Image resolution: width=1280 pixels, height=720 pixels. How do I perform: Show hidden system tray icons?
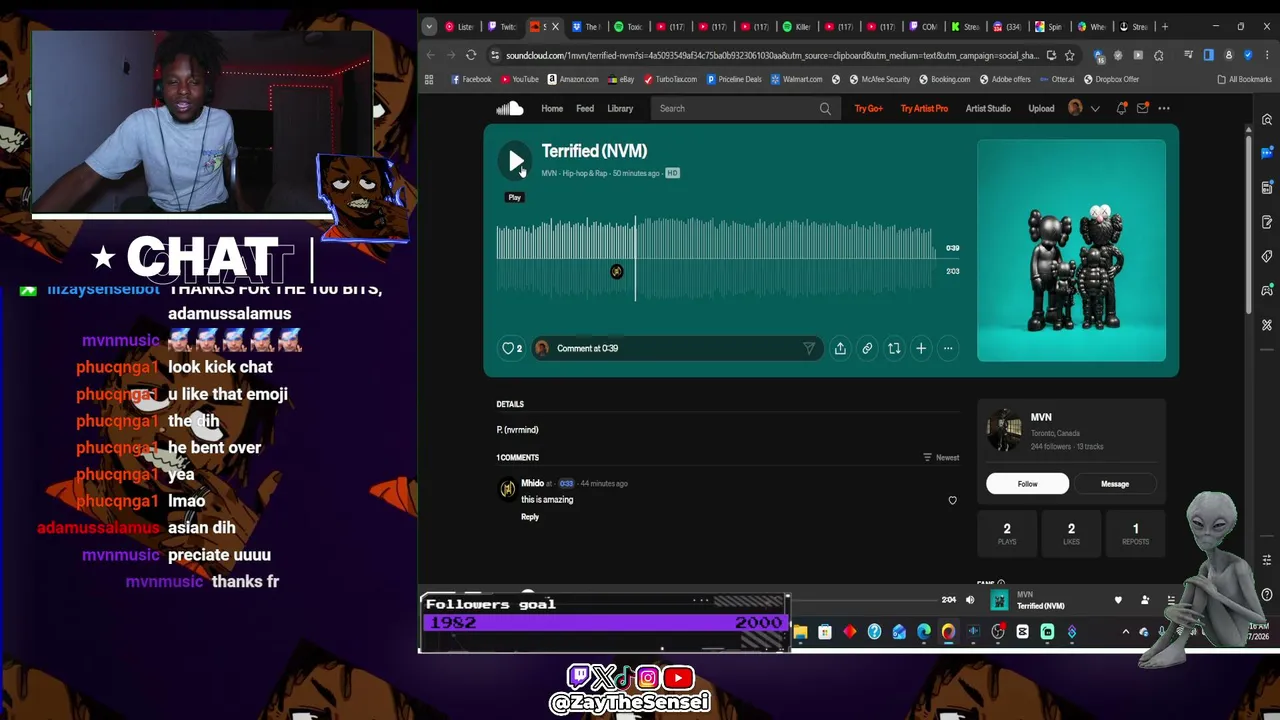pyautogui.click(x=1126, y=632)
